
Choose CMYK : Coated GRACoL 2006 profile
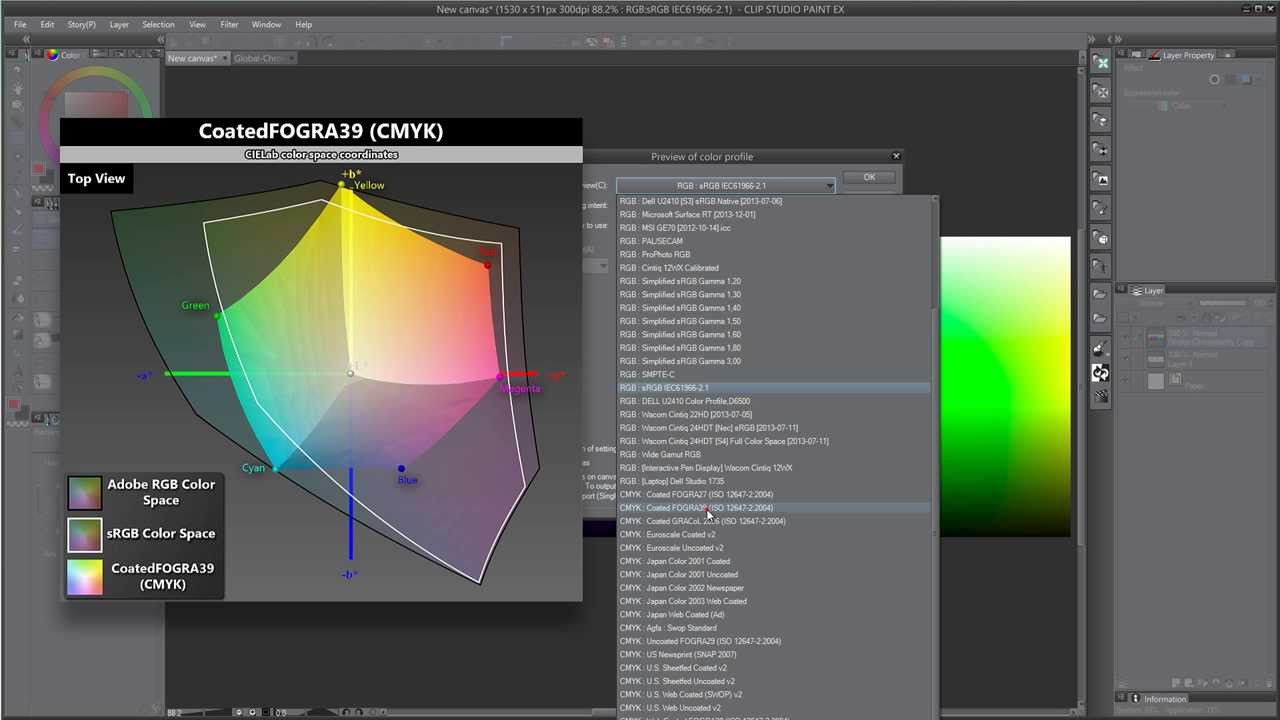(x=774, y=521)
